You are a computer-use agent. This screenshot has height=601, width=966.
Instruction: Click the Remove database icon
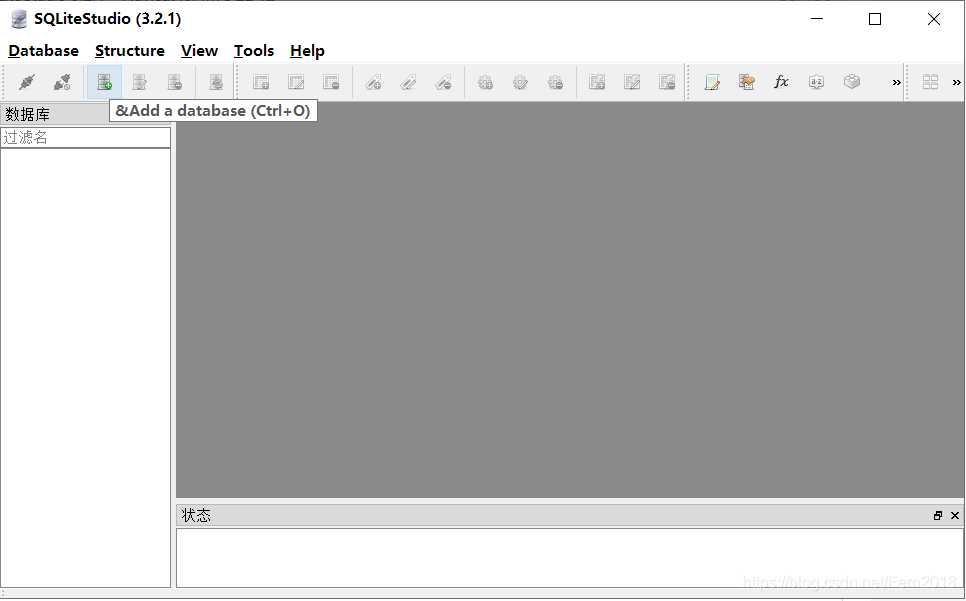(174, 82)
